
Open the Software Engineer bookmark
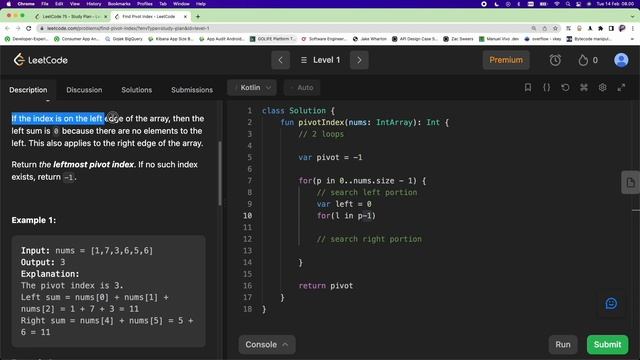point(324,39)
